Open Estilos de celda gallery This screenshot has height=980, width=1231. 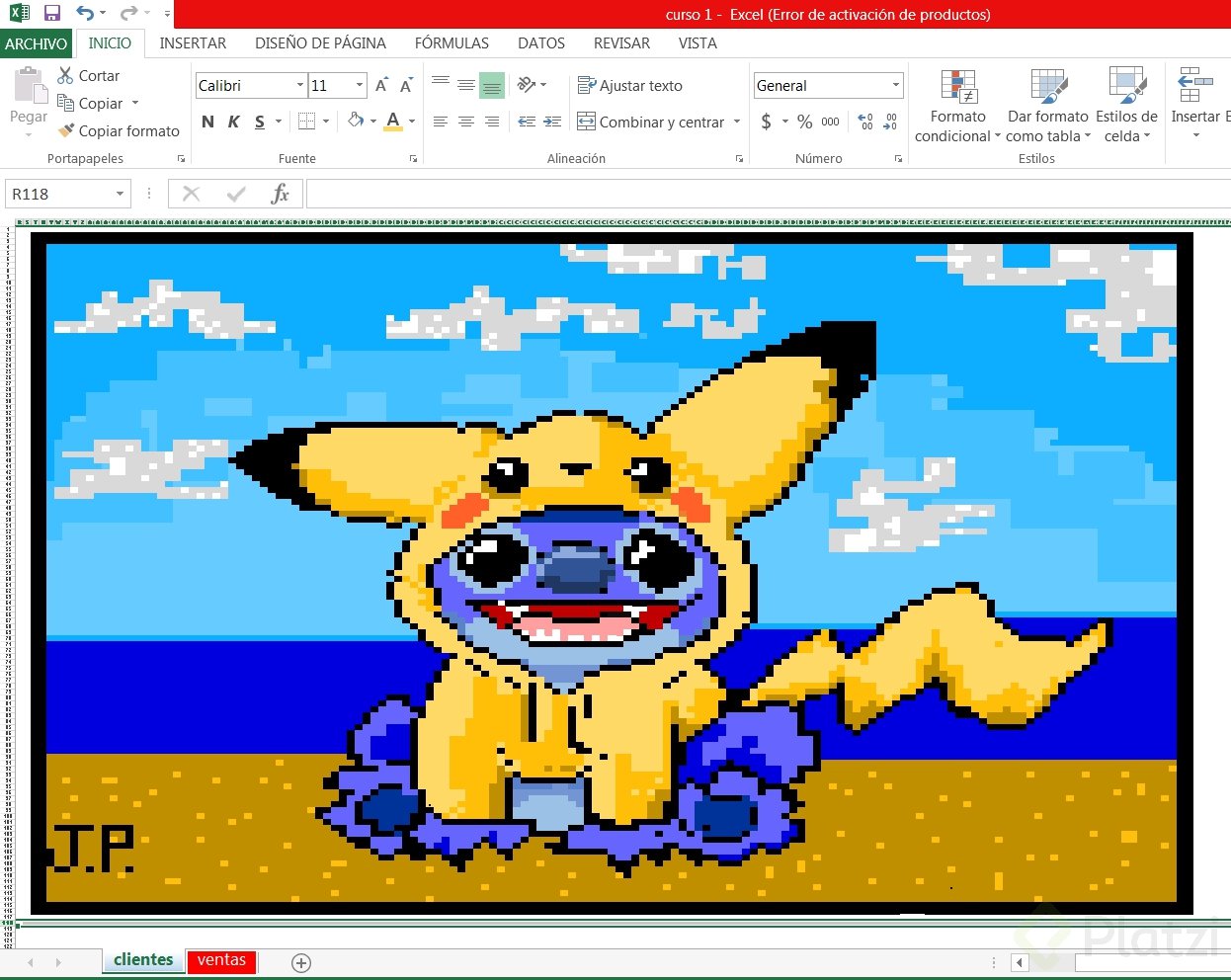(1126, 106)
